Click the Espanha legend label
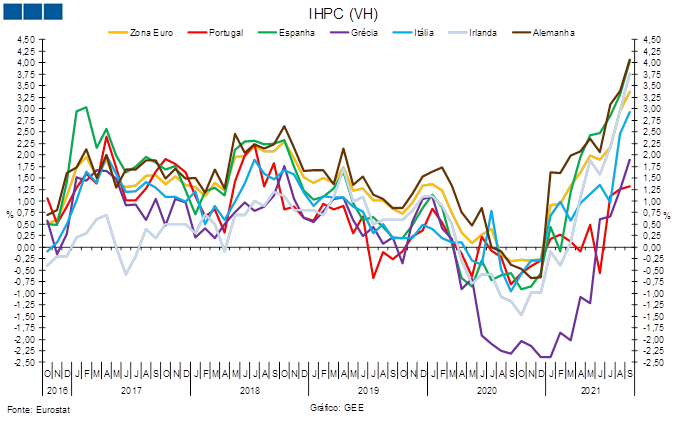Image resolution: width=680 pixels, height=421 pixels. tap(297, 33)
